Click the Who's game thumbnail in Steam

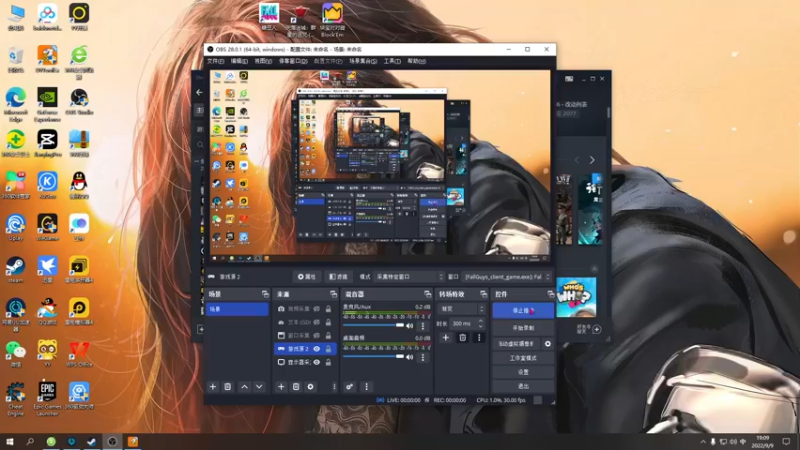[576, 297]
